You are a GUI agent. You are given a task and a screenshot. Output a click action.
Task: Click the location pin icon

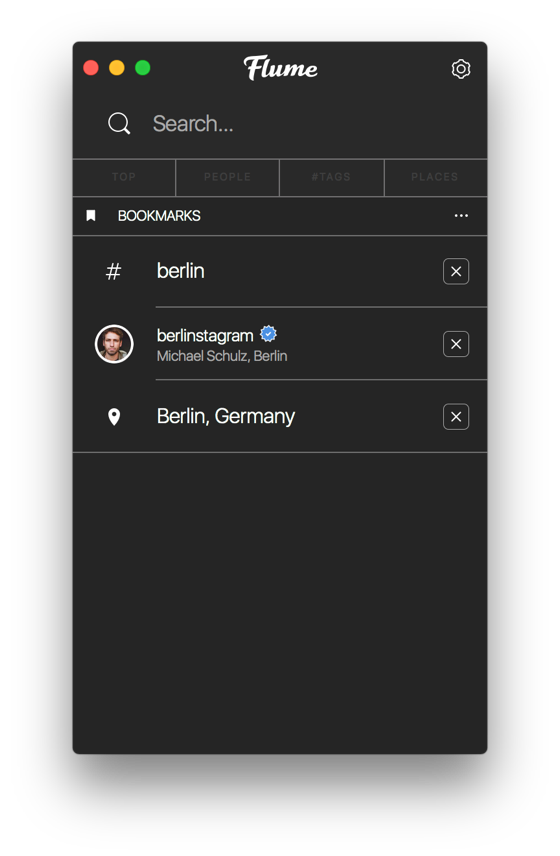click(x=114, y=417)
